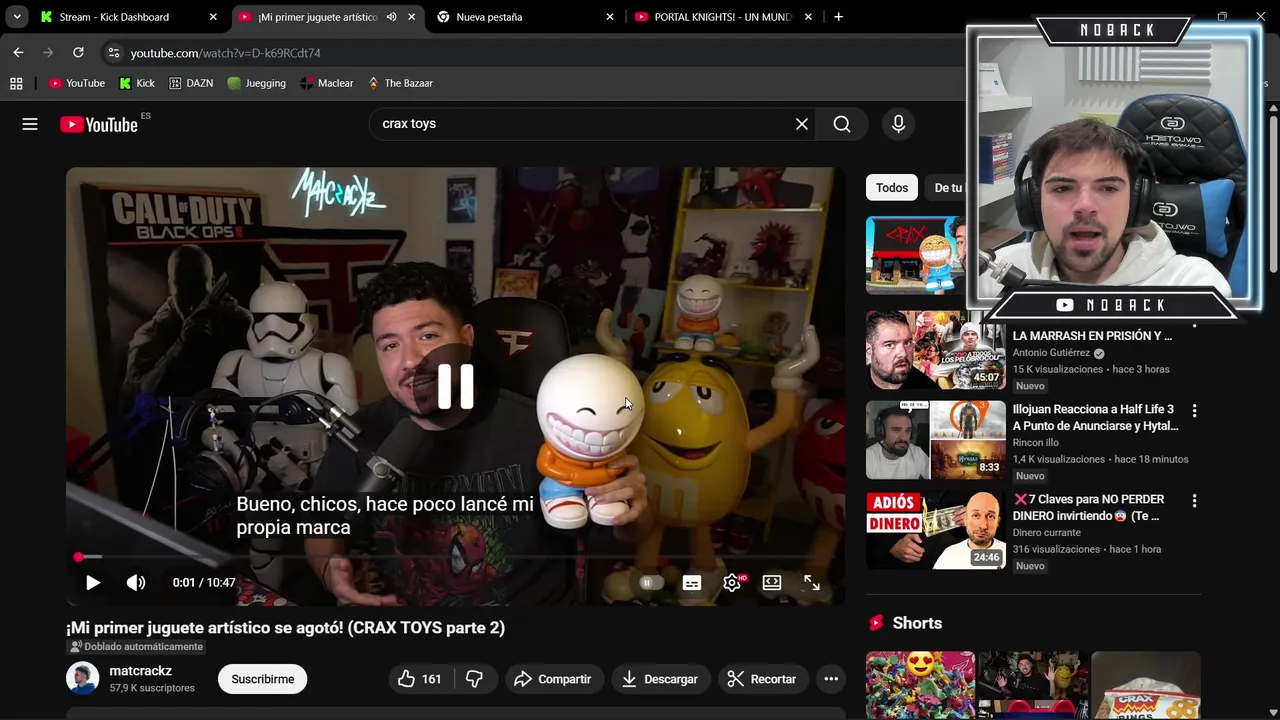Open YouTube bookmark

(77, 83)
